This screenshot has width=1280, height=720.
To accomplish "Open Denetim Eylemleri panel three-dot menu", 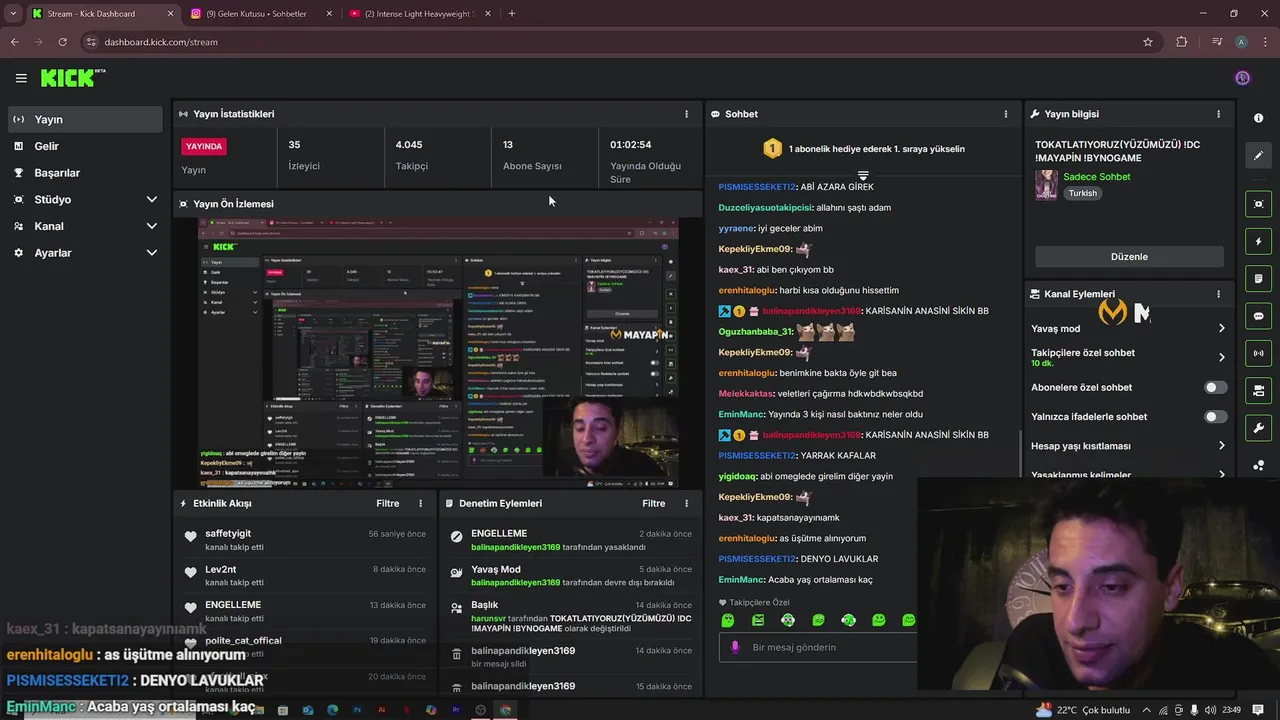I will tap(686, 503).
